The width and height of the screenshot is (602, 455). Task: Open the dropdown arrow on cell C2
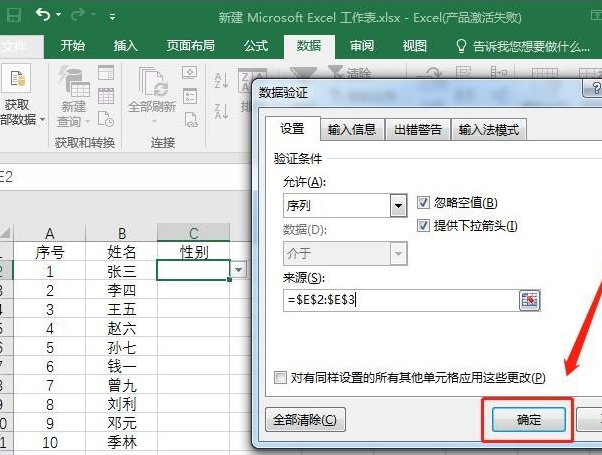238,270
